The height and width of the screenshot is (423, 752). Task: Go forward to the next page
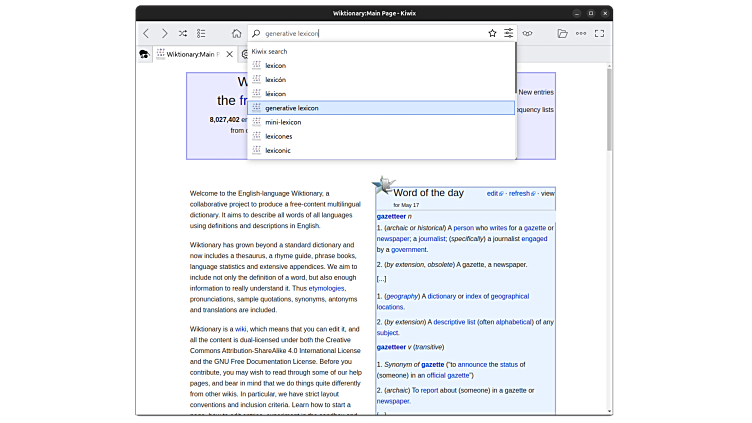(x=165, y=33)
